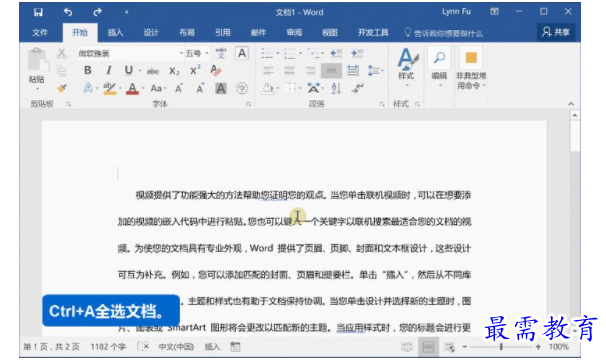Center align text
This screenshot has height=360, width=606.
289,71
